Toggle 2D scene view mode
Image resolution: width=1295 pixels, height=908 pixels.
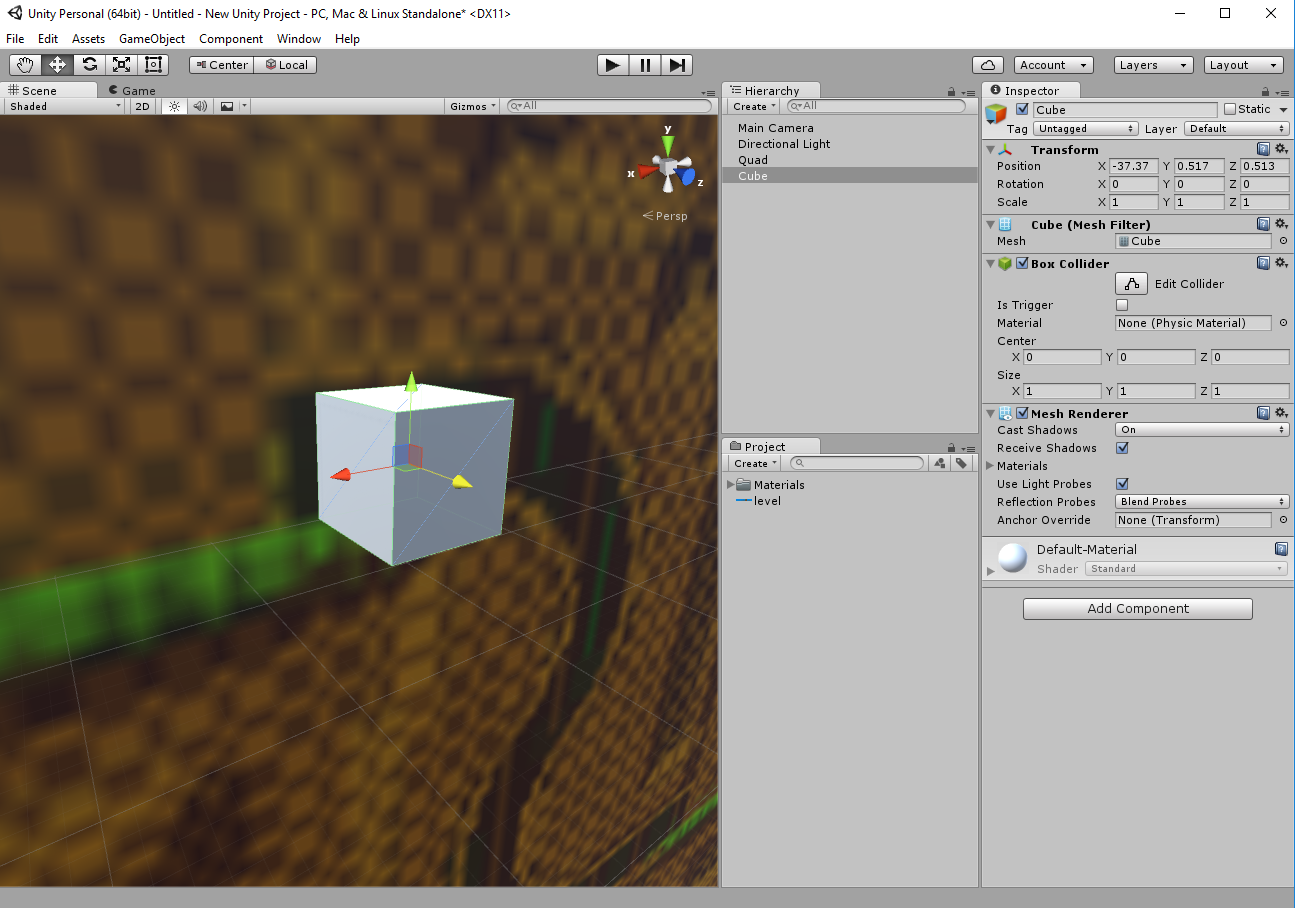click(x=143, y=106)
